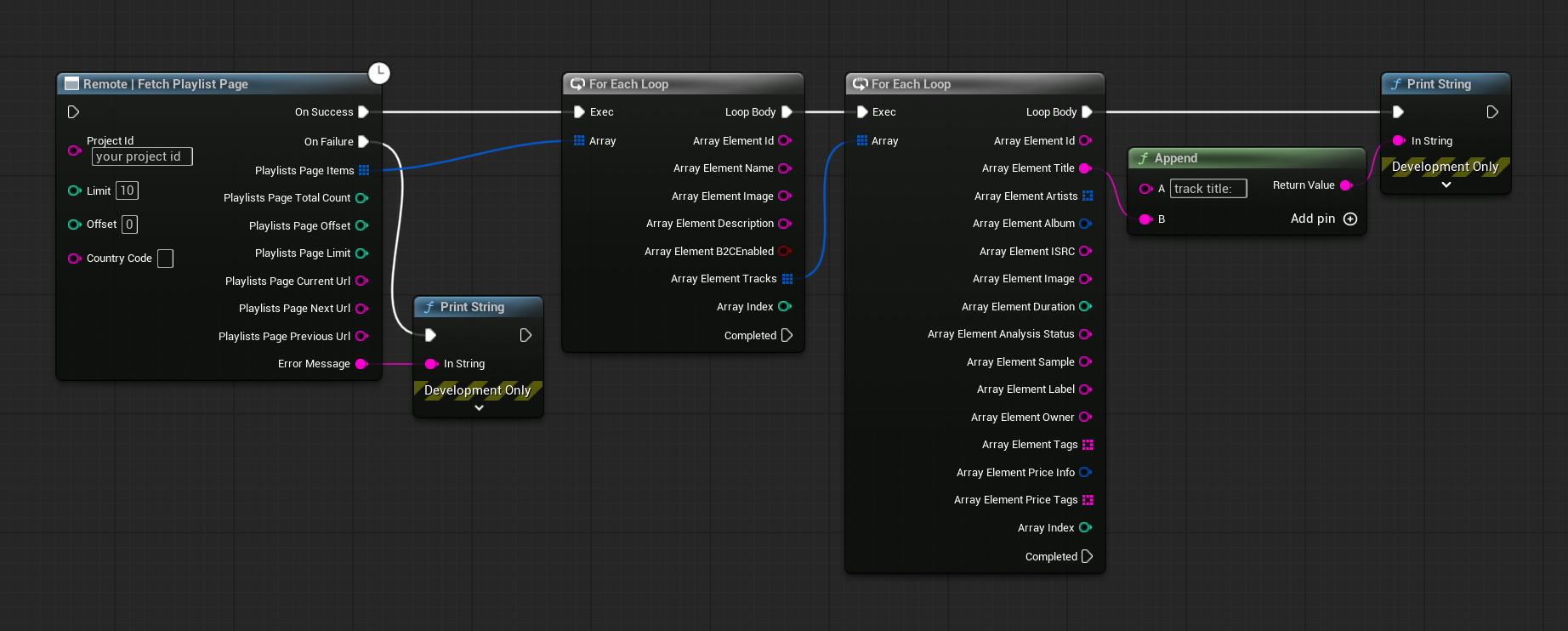
Task: Expand the right Print String node options
Action: click(x=1446, y=185)
